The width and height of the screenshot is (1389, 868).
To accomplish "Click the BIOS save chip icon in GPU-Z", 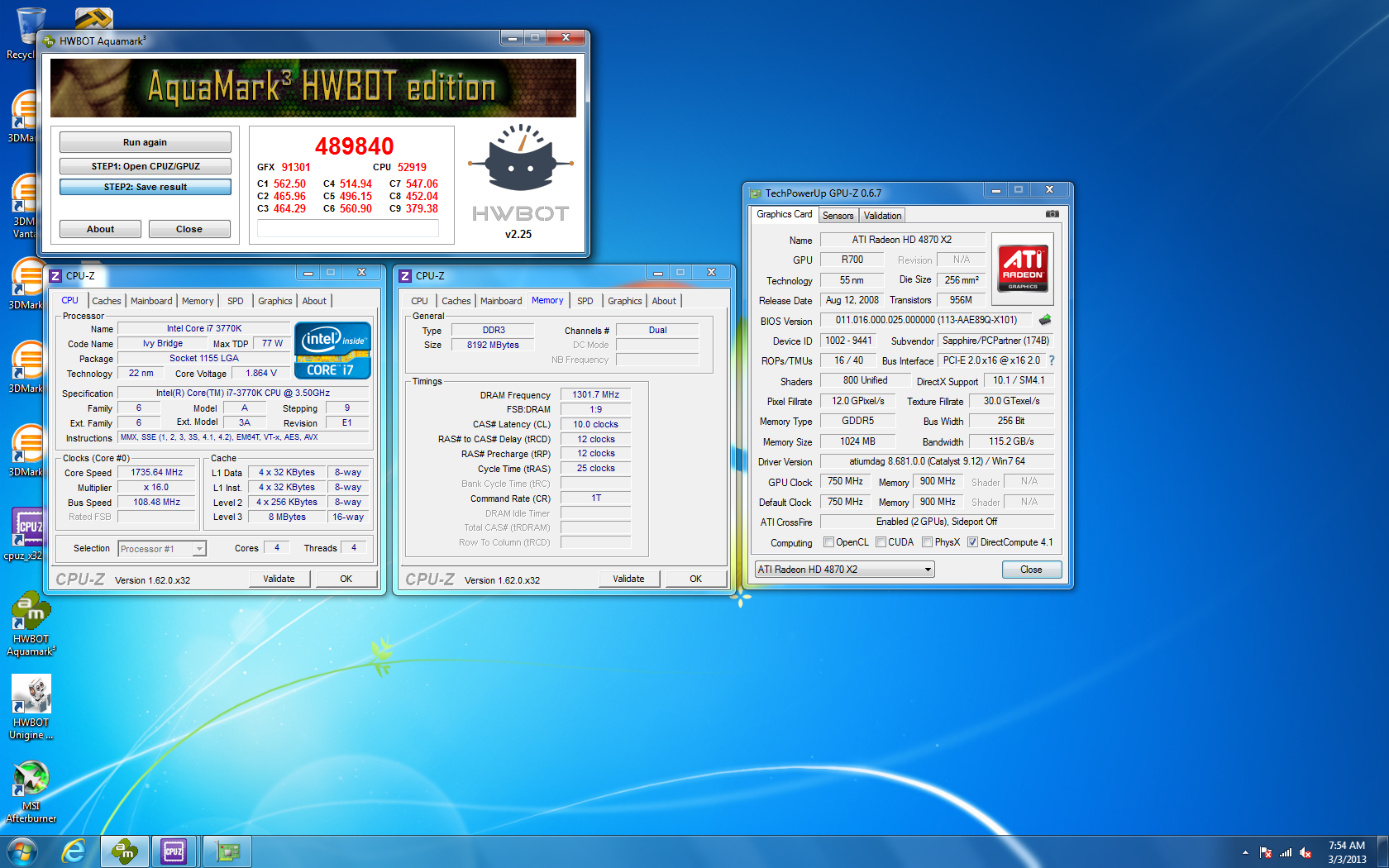I will click(x=1045, y=320).
